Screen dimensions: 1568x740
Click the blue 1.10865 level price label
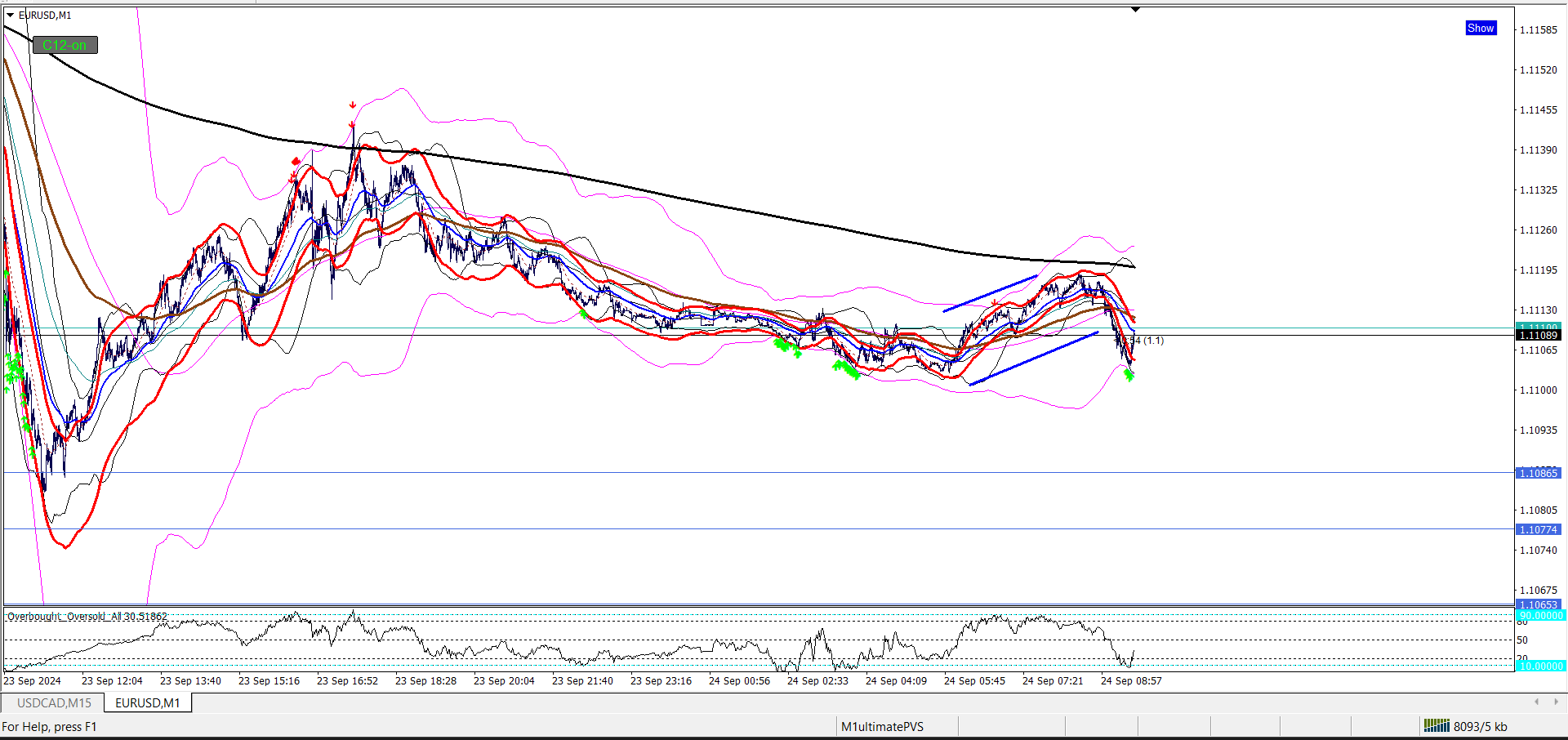pyautogui.click(x=1539, y=473)
